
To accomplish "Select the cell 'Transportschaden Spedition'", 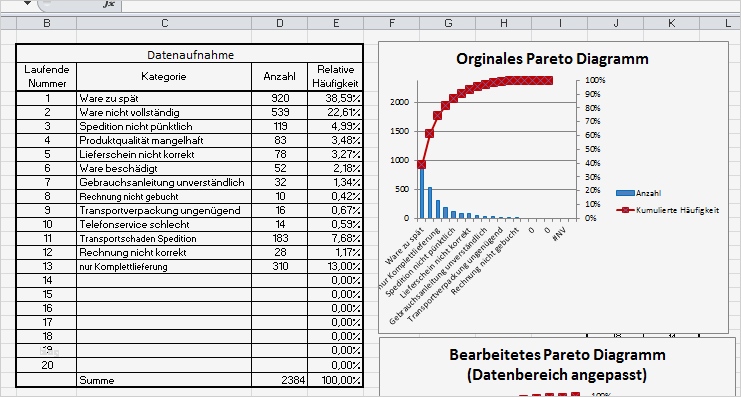I will (x=164, y=239).
